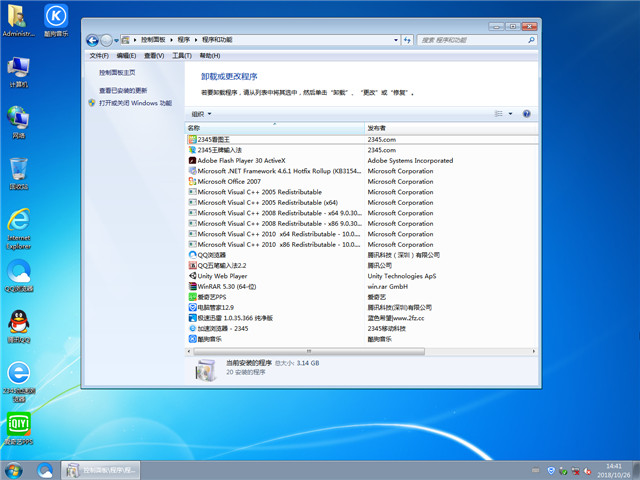The height and width of the screenshot is (480, 640).
Task: Click the Back navigation arrow button
Action: coord(93,40)
